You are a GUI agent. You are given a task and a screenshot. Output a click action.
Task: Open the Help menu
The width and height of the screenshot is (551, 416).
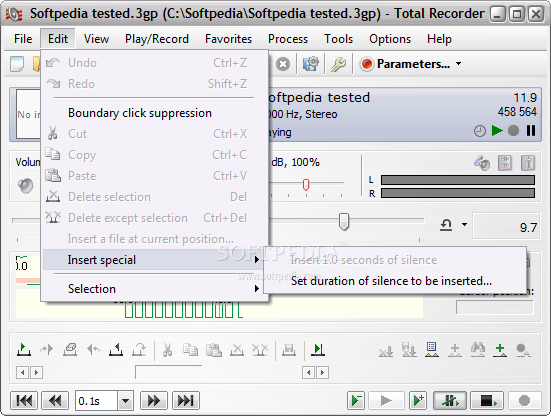[439, 39]
